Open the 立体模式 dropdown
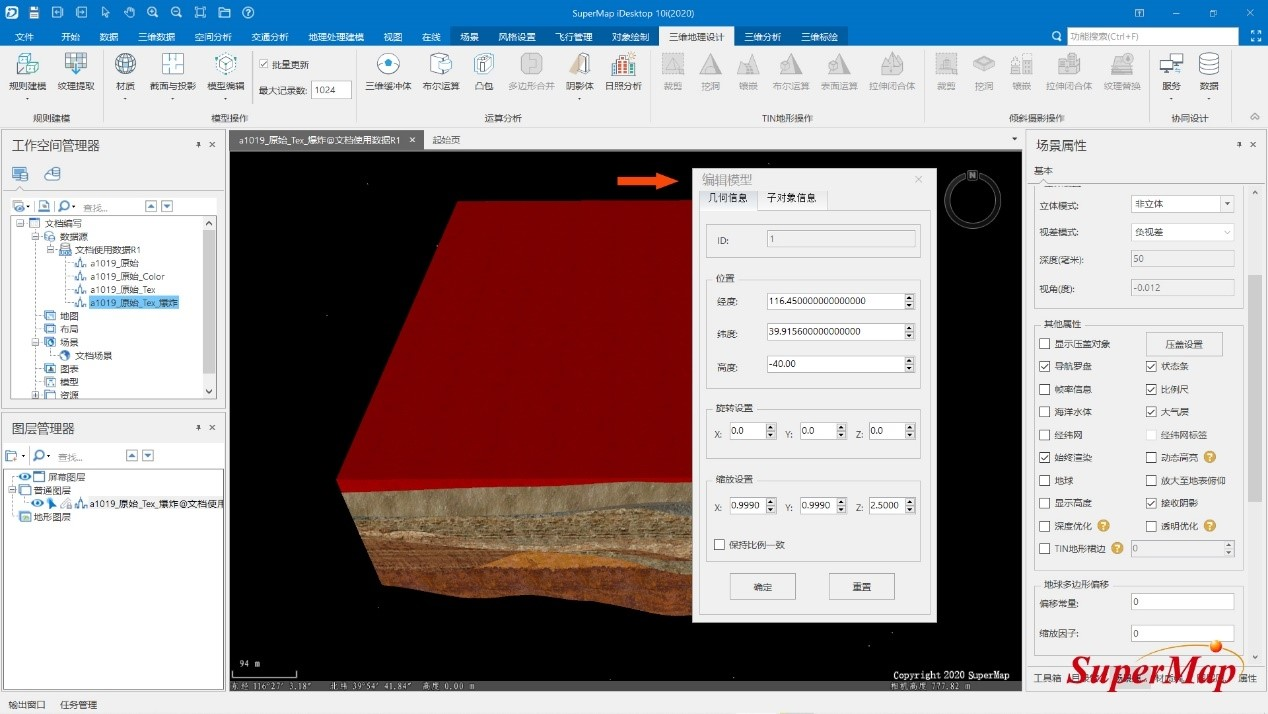Viewport: 1268px width, 714px height. pyautogui.click(x=1182, y=204)
